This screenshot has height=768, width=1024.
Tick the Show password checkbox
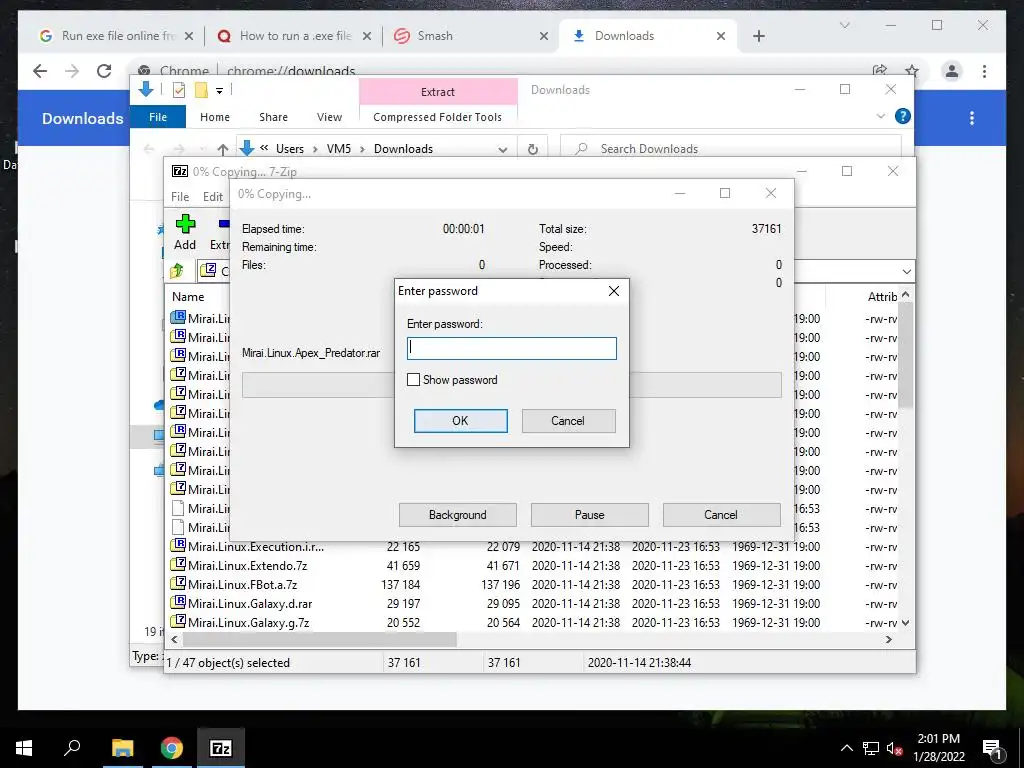(413, 380)
